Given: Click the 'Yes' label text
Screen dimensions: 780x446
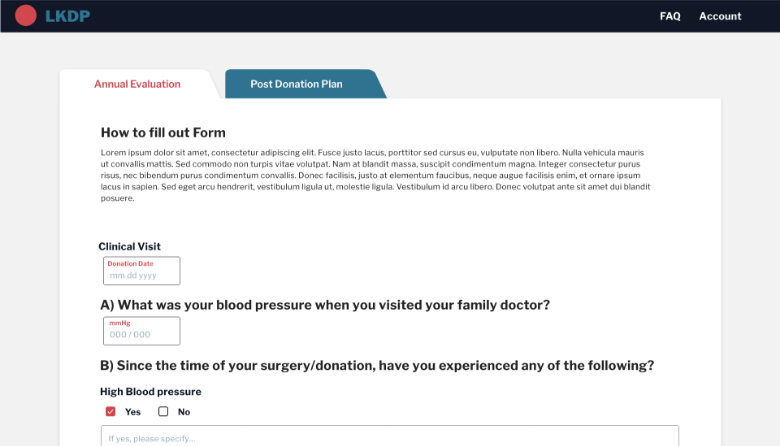Looking at the screenshot, I should [133, 412].
